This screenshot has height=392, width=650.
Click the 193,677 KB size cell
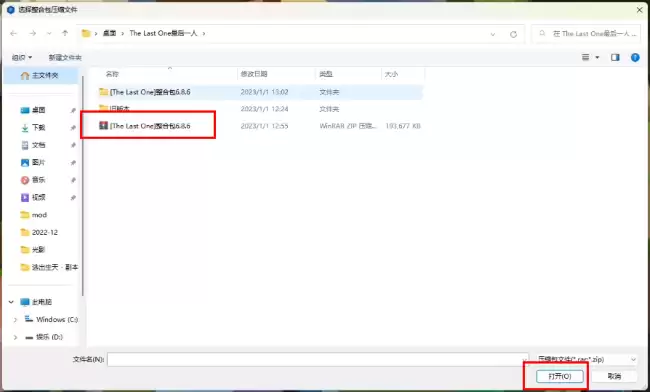tap(403, 126)
